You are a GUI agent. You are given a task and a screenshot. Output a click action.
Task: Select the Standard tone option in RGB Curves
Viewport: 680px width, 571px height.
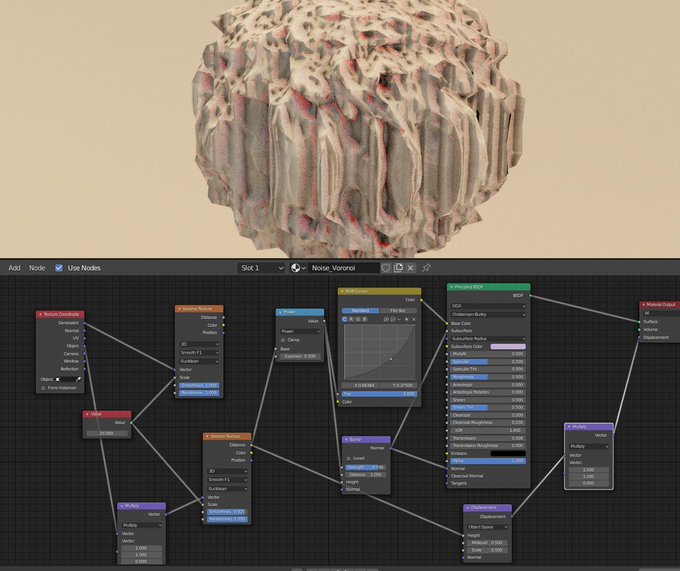click(x=360, y=311)
